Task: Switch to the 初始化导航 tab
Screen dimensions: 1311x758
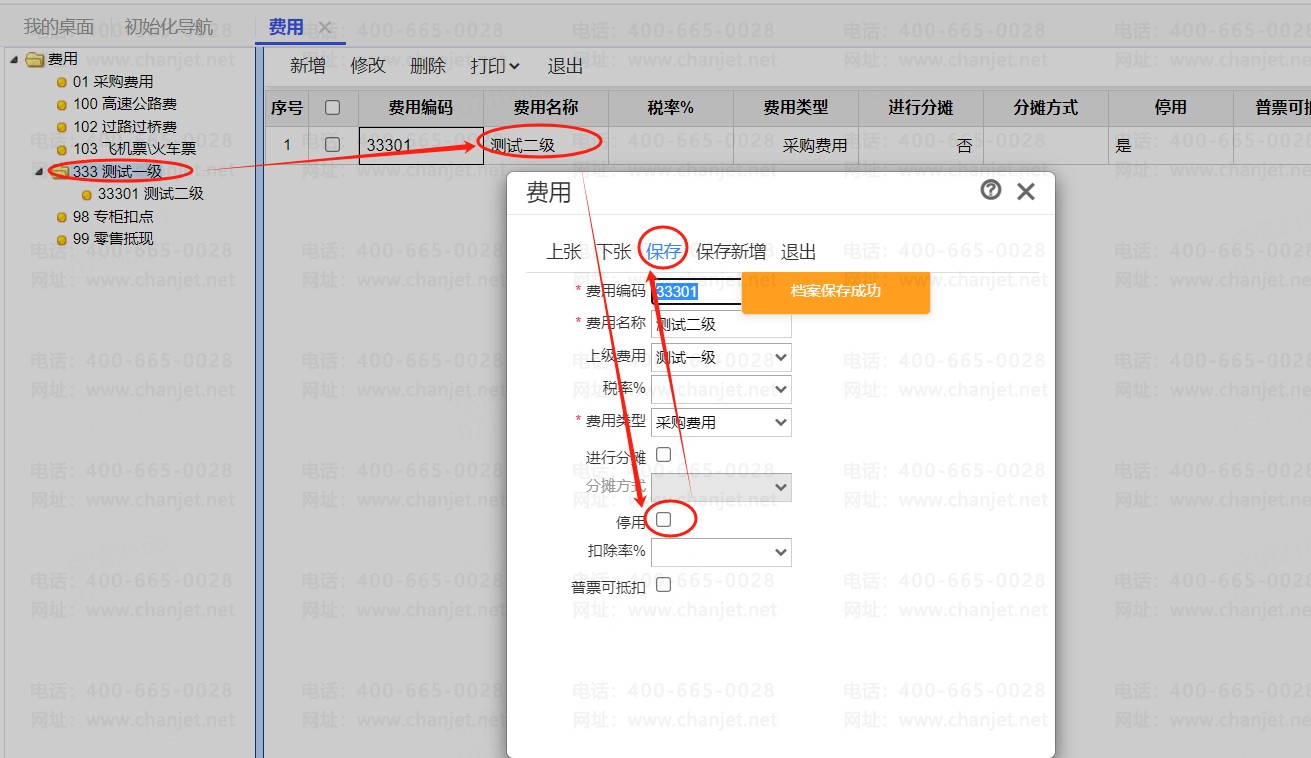Action: coord(169,27)
